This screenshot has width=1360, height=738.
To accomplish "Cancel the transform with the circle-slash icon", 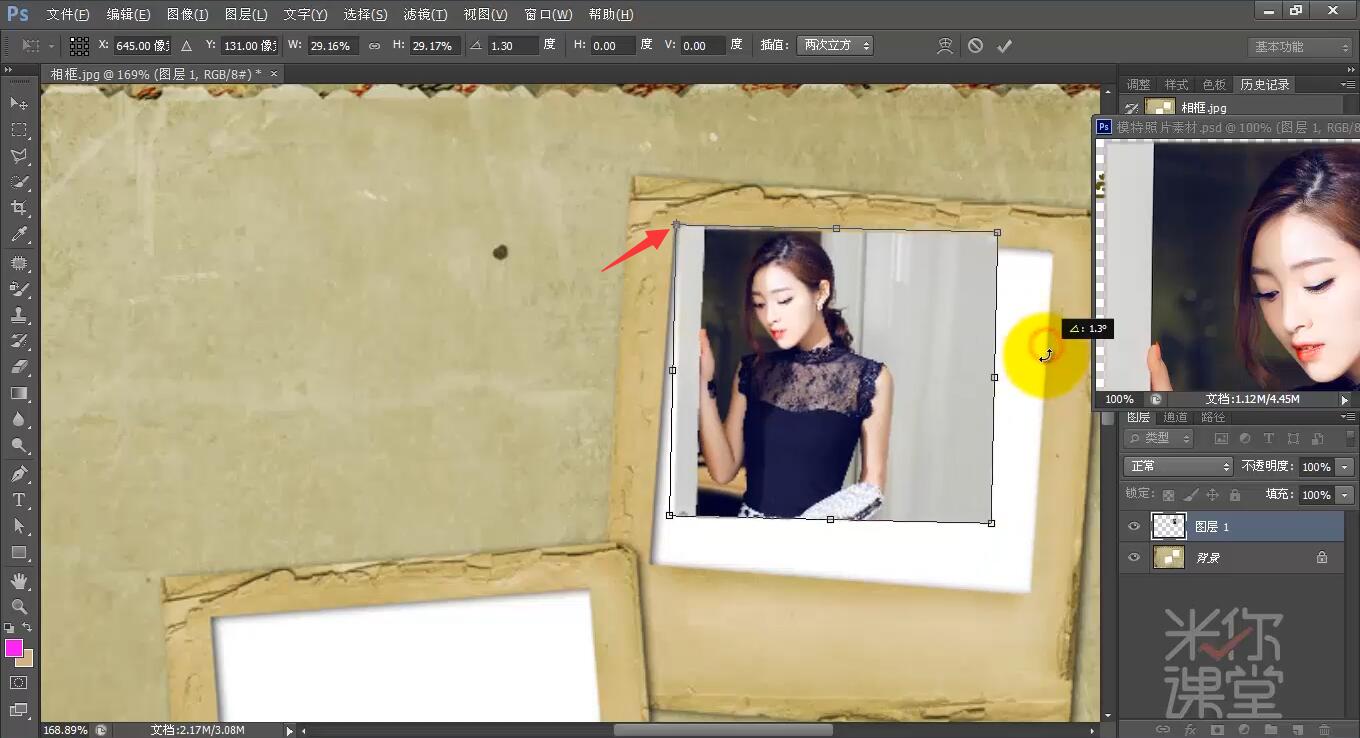I will (x=975, y=46).
